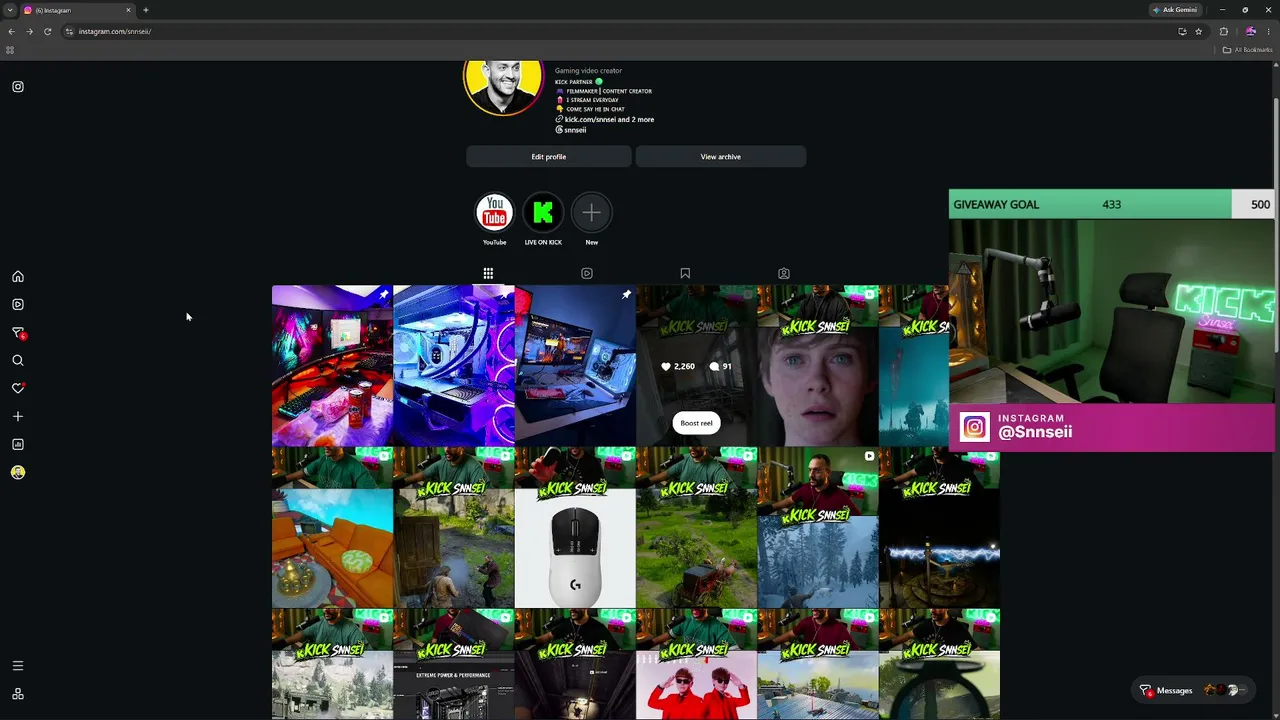Viewport: 1280px width, 720px height.
Task: Click the Edit profile button
Action: tap(549, 157)
